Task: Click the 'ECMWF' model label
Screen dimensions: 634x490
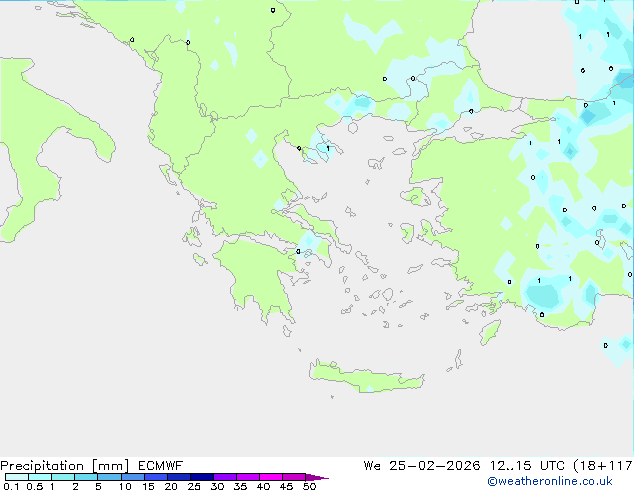Action: 161,466
